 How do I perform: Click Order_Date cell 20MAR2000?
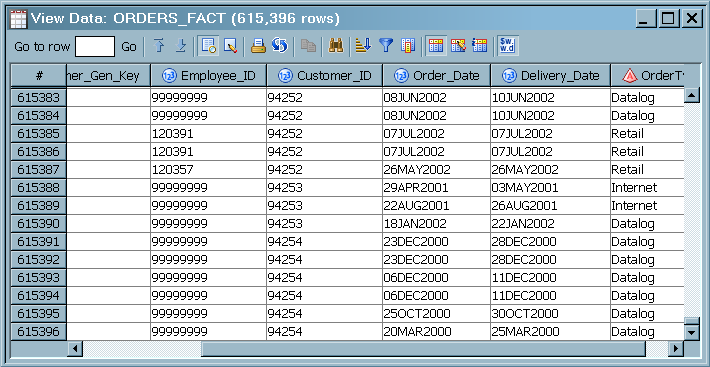point(437,332)
